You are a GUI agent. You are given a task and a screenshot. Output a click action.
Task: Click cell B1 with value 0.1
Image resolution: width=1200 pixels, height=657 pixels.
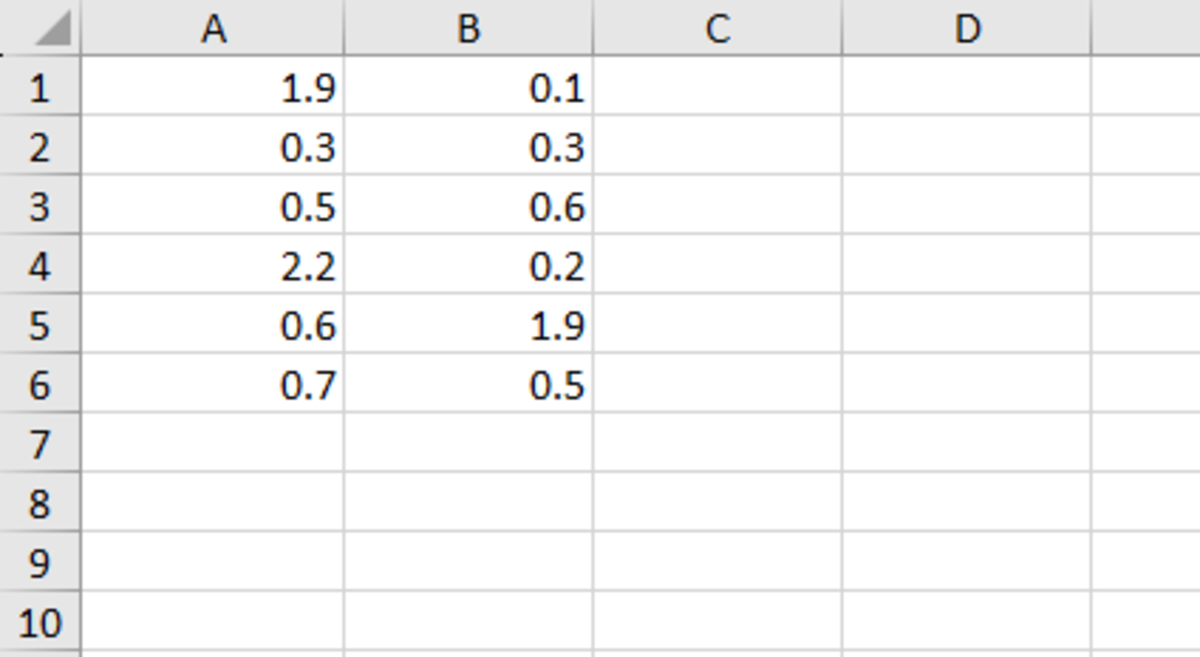[x=468, y=88]
